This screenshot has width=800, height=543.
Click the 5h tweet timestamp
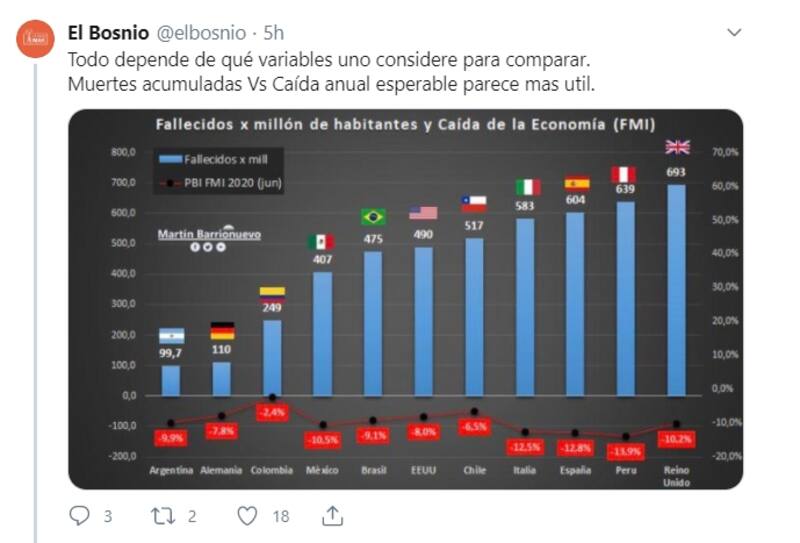tap(274, 31)
